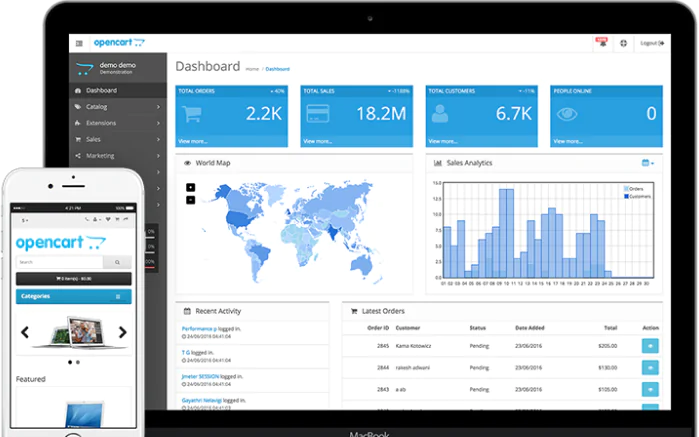View order 2844 using eye button

[x=650, y=367]
